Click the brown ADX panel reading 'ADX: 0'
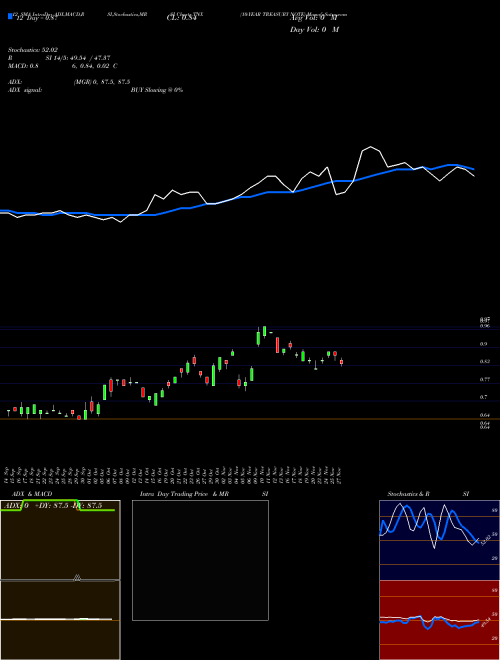Screen dimensions: 500x660 click(60, 540)
